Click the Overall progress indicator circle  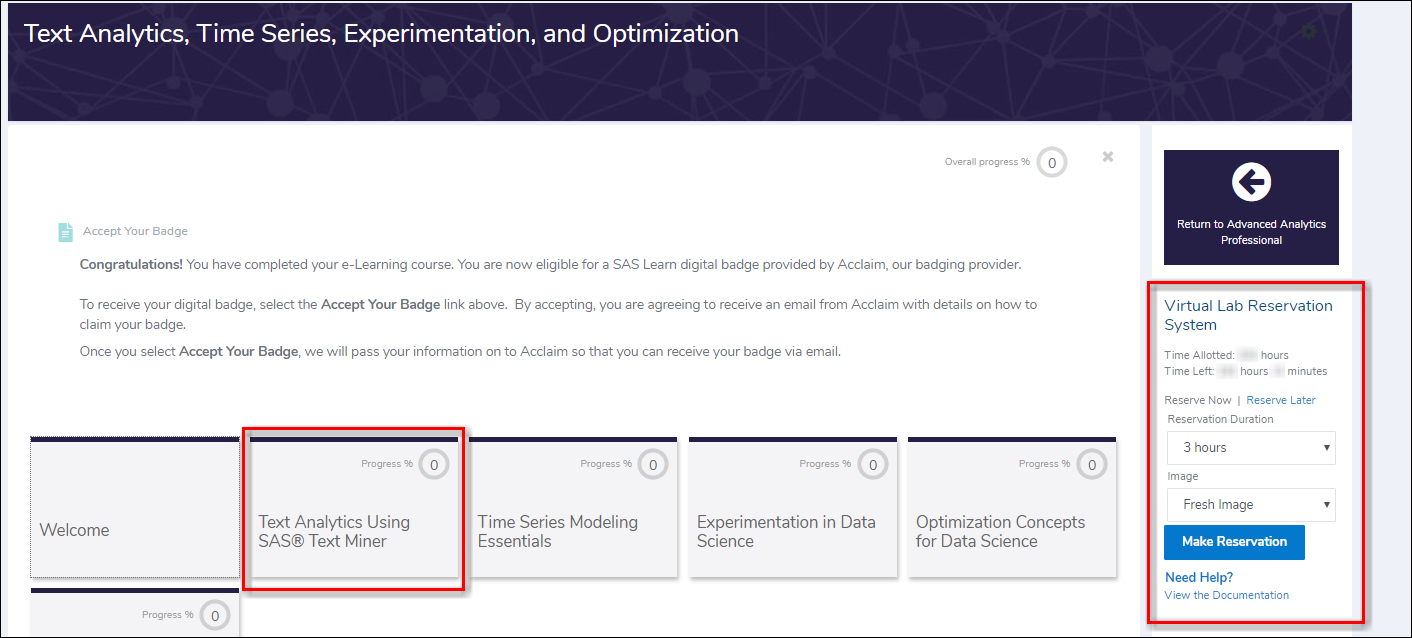point(1051,161)
